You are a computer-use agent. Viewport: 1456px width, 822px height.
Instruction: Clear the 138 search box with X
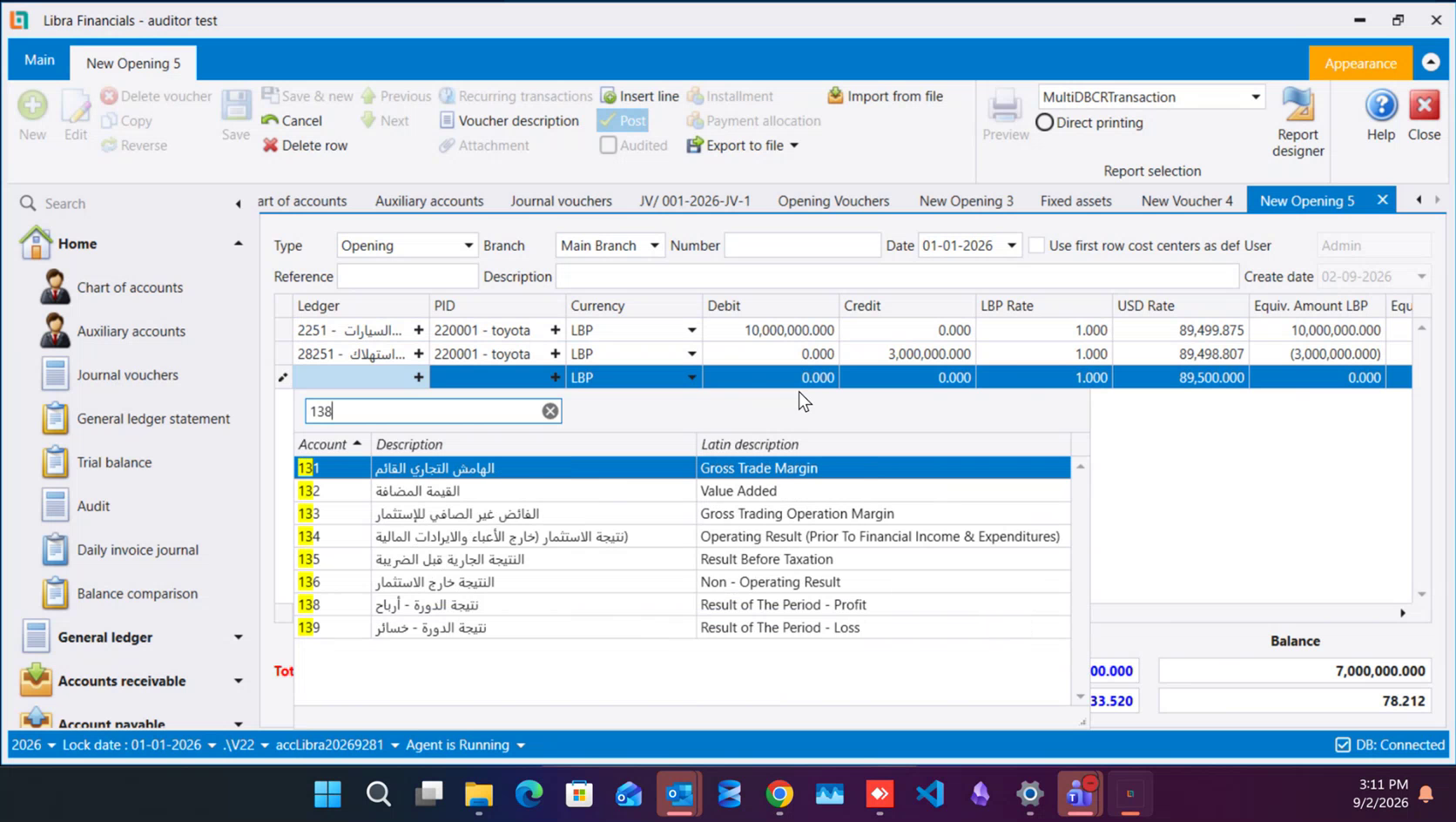pos(550,411)
